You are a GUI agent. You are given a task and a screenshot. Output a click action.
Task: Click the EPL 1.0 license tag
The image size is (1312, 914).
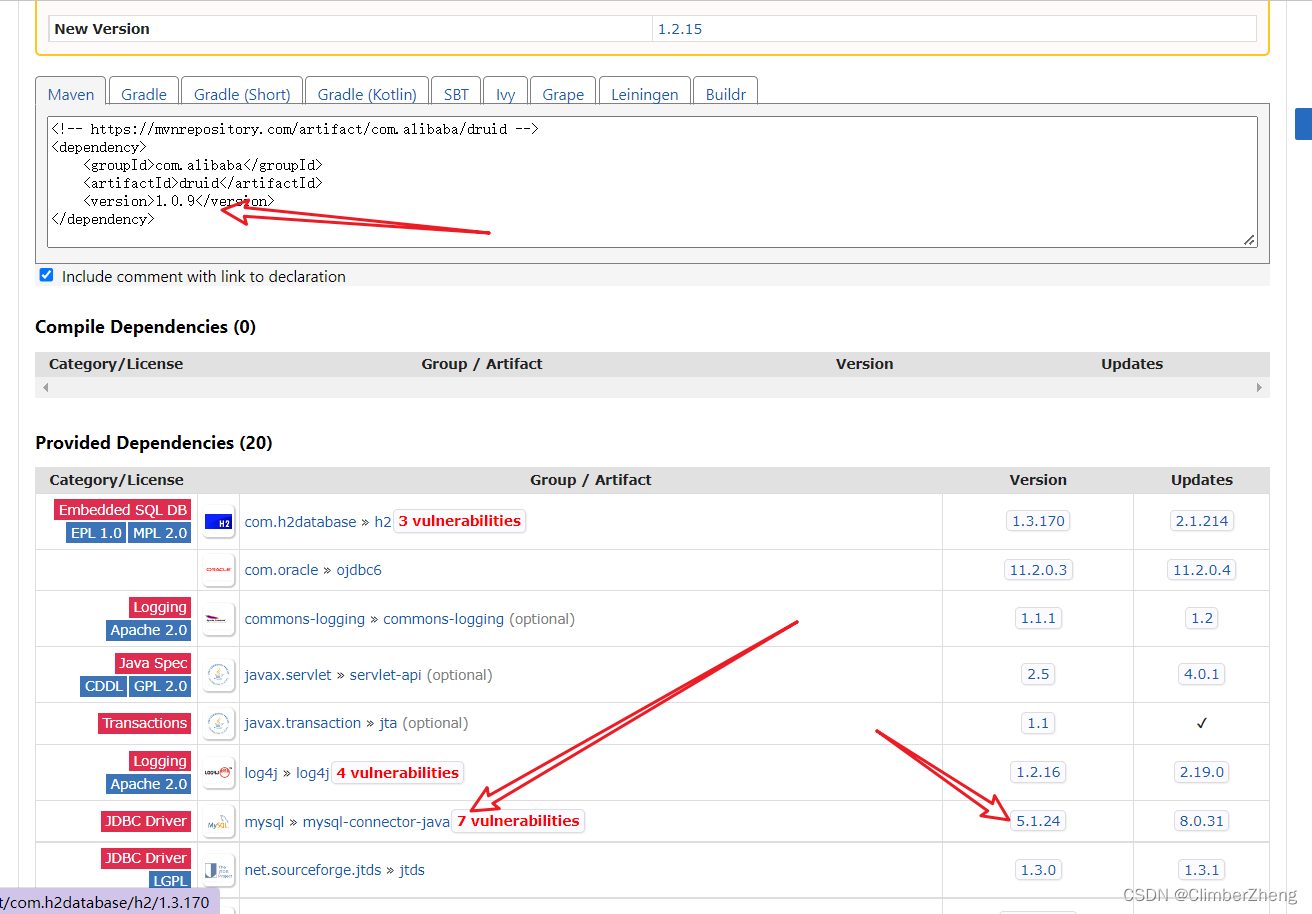pos(97,533)
